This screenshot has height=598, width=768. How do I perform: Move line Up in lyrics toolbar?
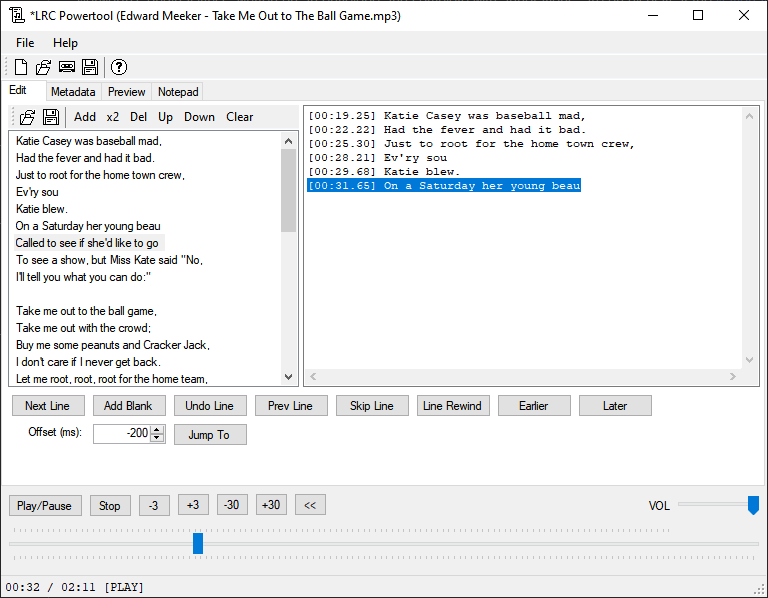coord(165,117)
